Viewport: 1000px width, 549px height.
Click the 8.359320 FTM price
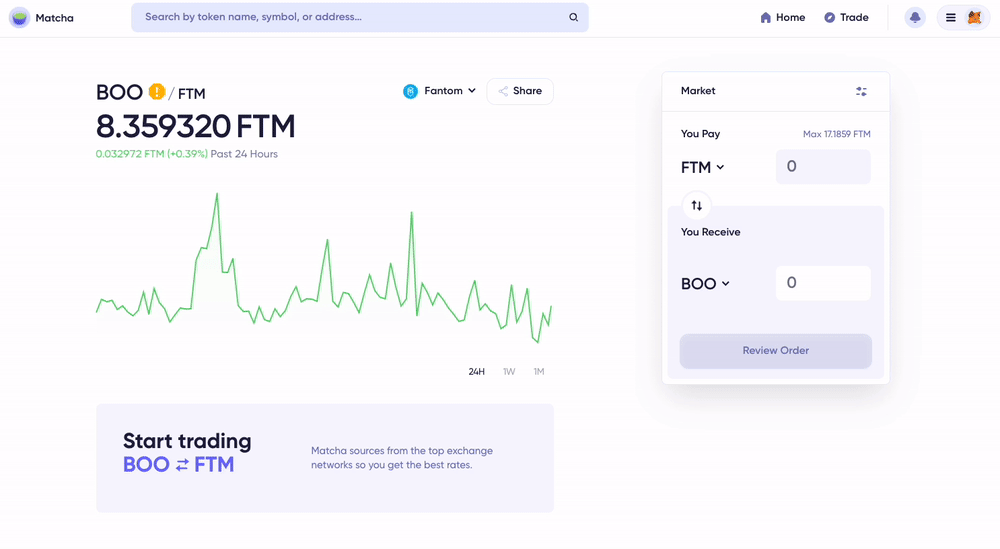coord(195,126)
